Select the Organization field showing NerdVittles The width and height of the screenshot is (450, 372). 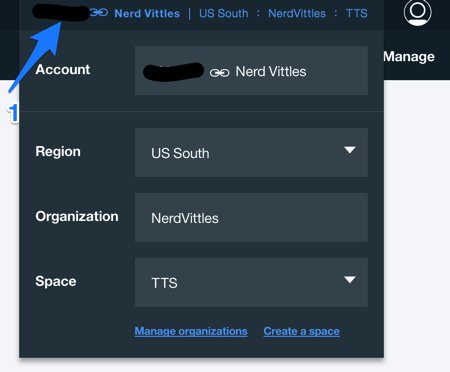pos(251,218)
